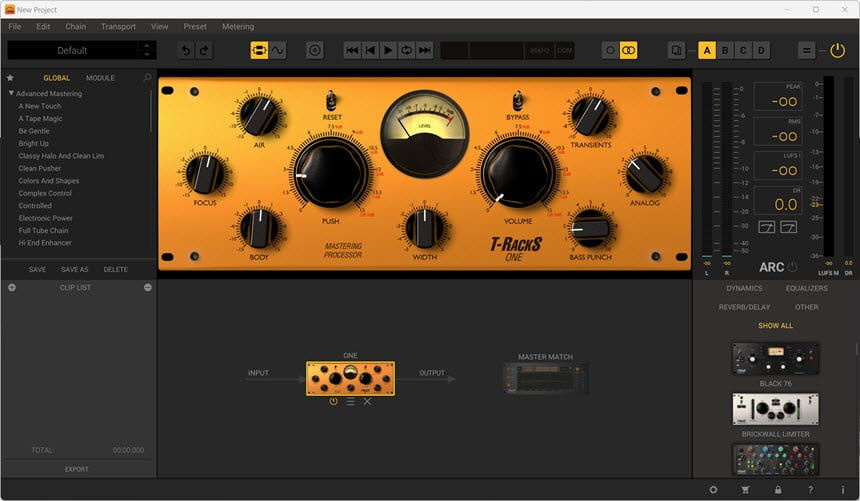860x501 pixels.
Task: Click the AIR knob
Action: click(x=259, y=115)
